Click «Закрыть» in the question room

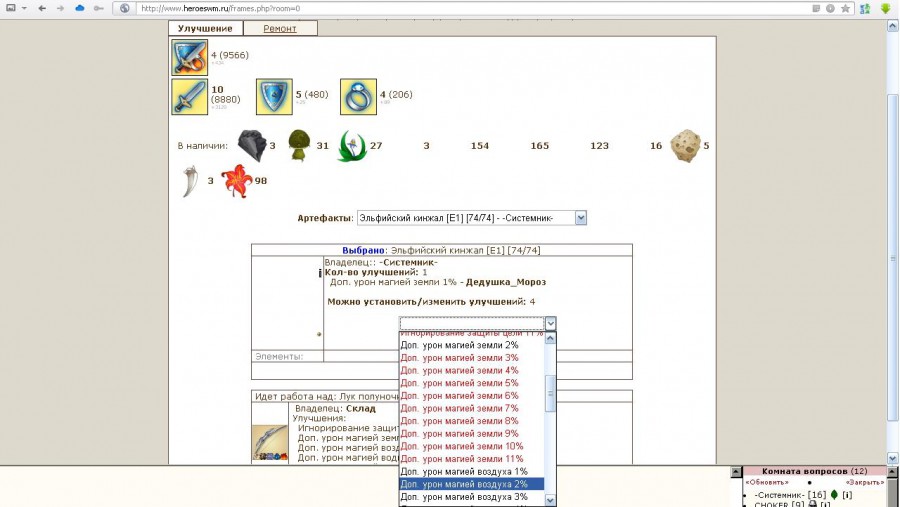864,482
